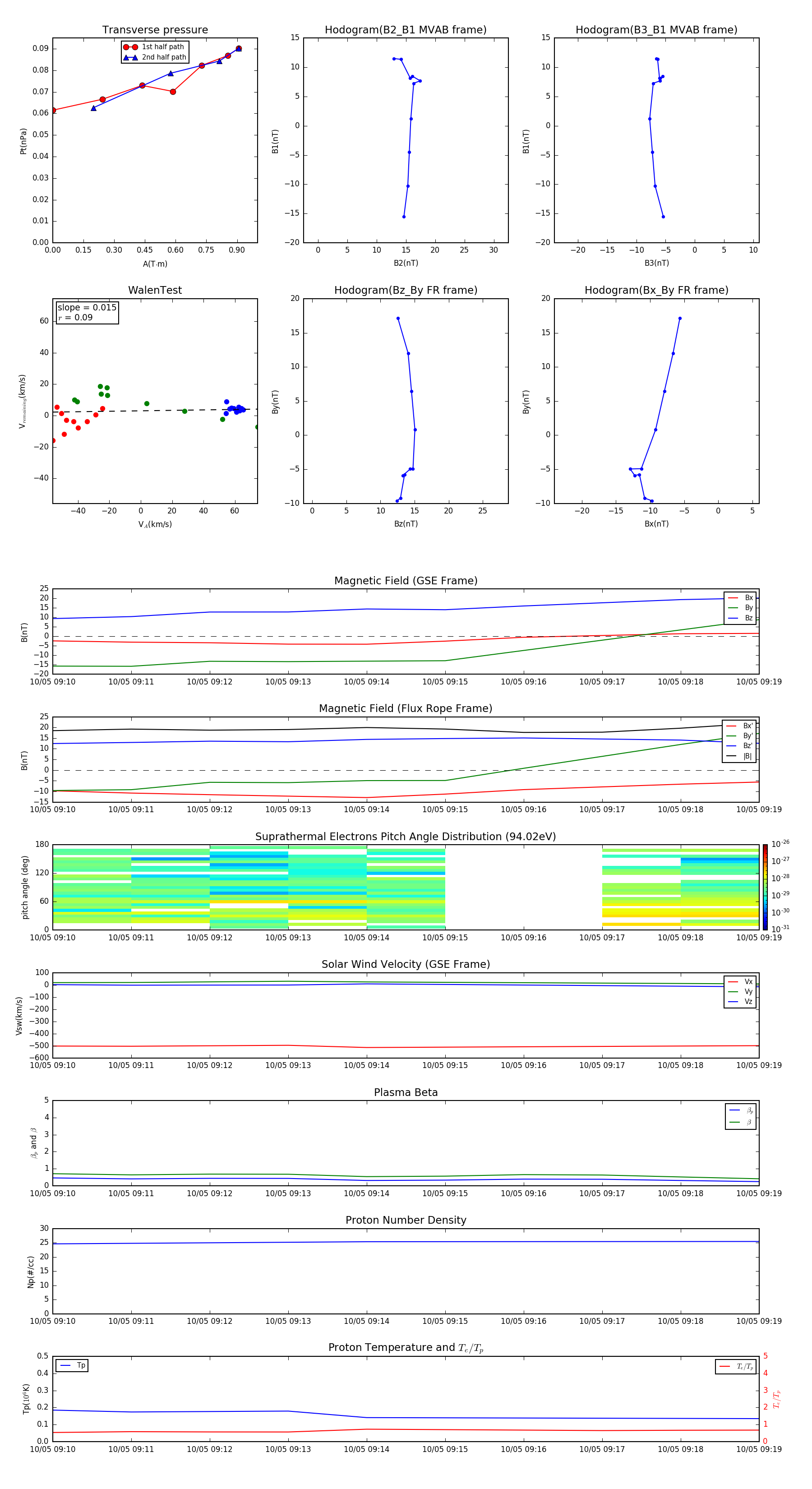The image size is (812, 1489).
Task: Click the 'B3(nT)' axis label
Action: [x=656, y=263]
